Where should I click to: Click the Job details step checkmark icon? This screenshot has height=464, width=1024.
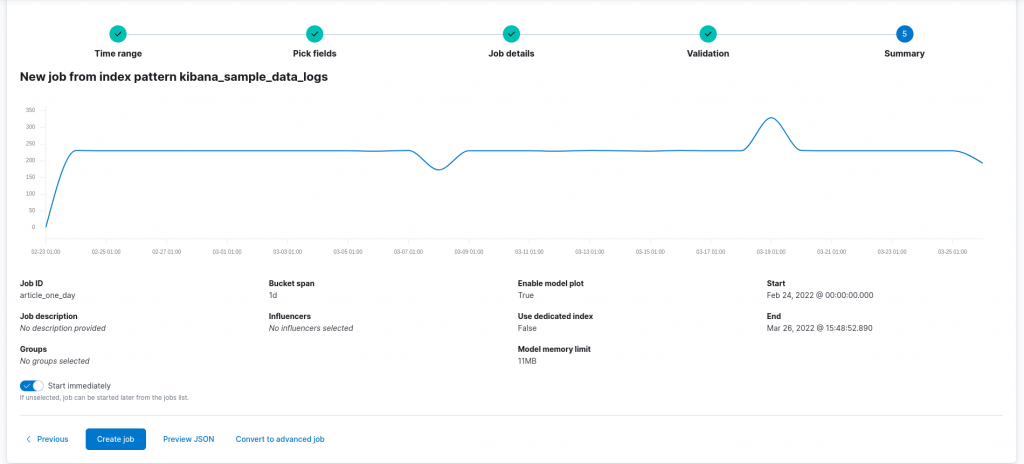511,33
